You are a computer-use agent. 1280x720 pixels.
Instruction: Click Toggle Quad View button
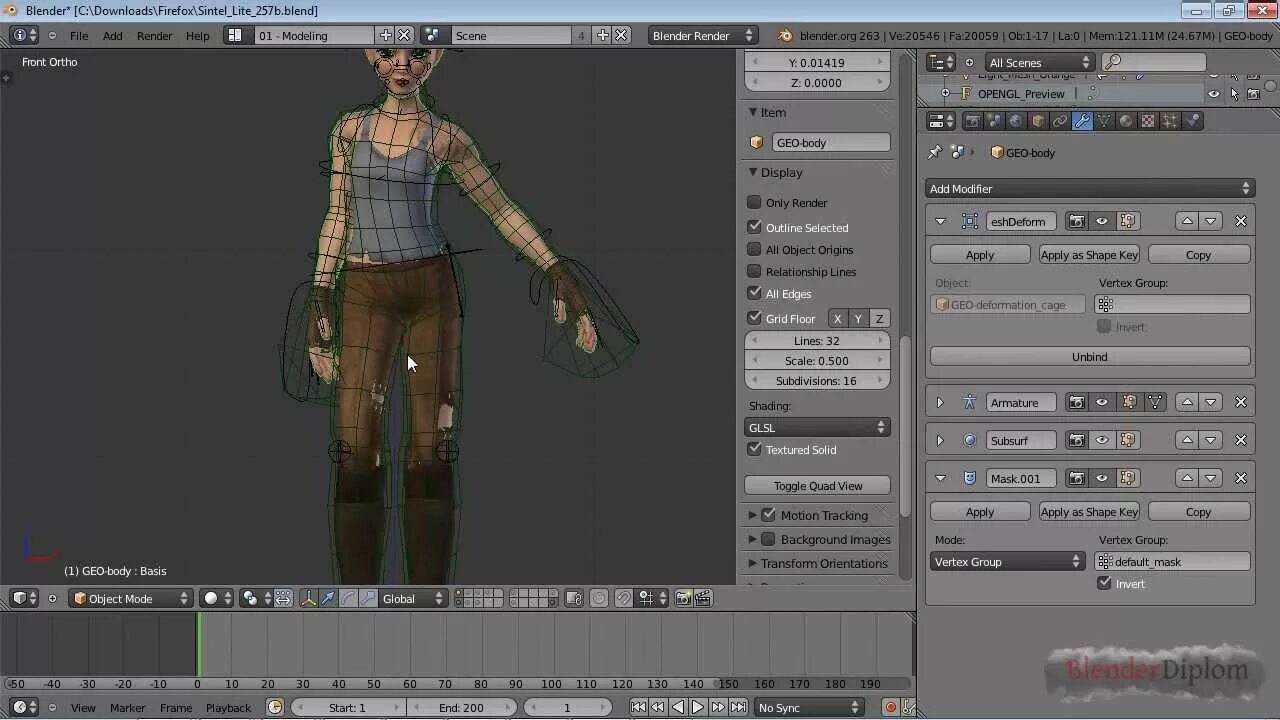[x=817, y=486]
